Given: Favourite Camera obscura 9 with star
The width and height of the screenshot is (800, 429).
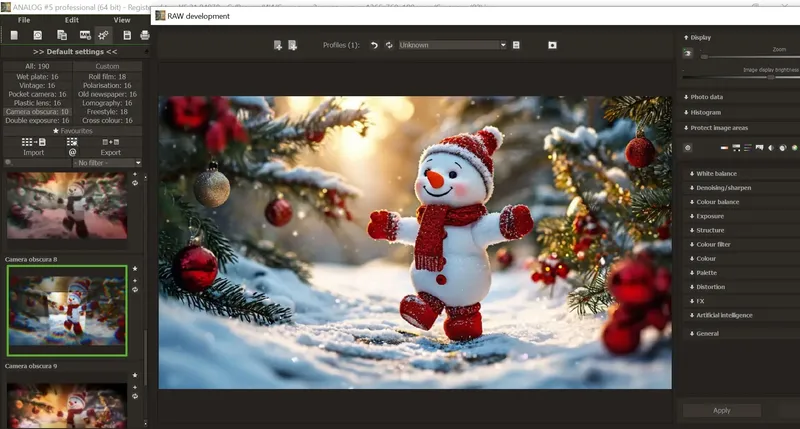Looking at the screenshot, I should click(135, 375).
